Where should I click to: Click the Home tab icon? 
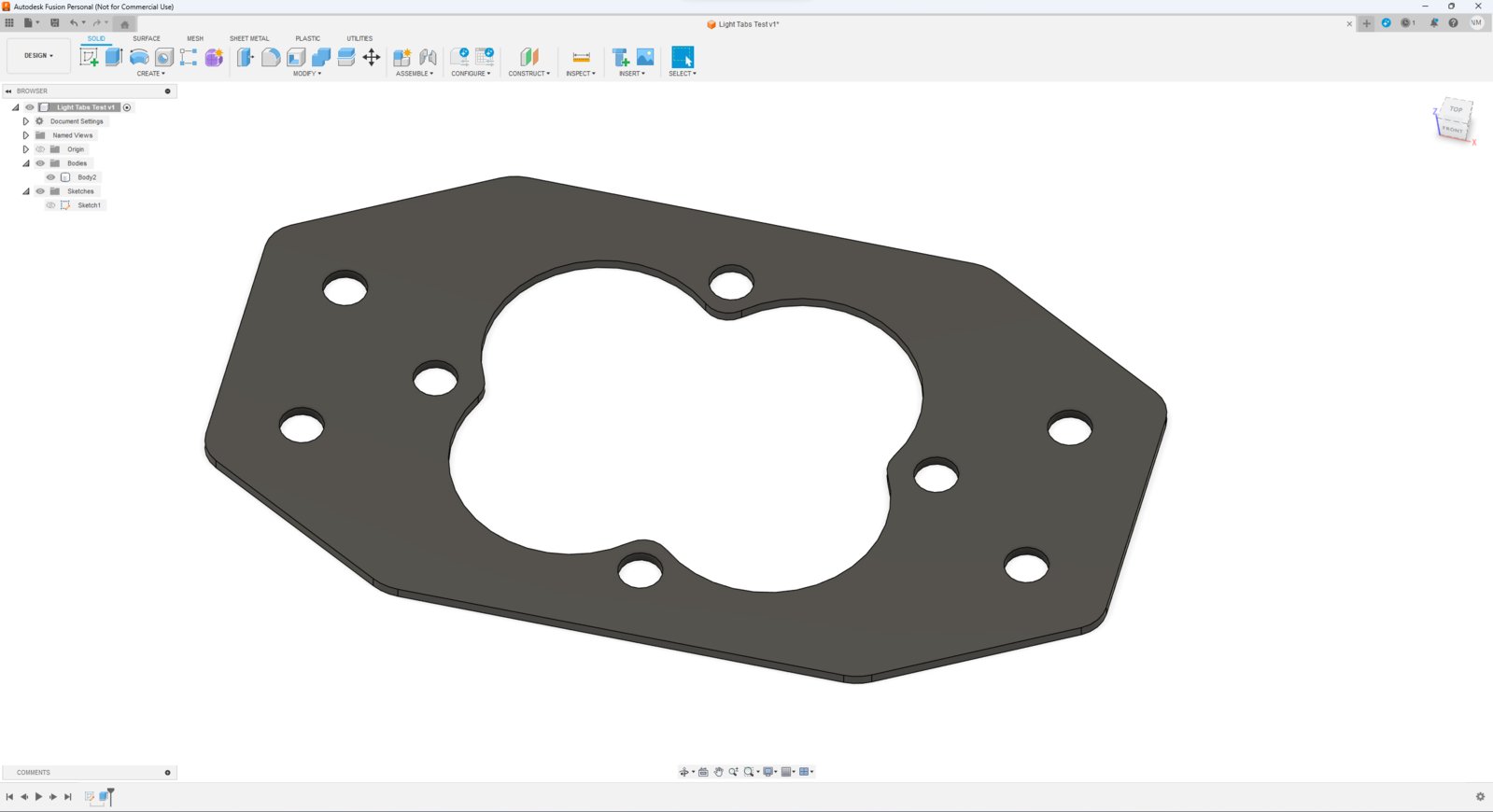coord(125,24)
